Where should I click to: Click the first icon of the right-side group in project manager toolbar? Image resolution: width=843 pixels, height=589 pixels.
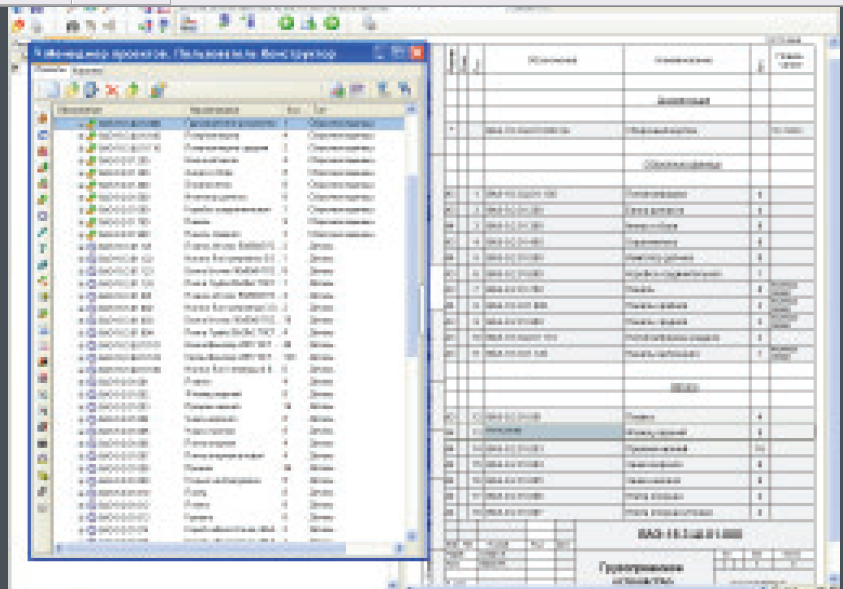coord(338,89)
